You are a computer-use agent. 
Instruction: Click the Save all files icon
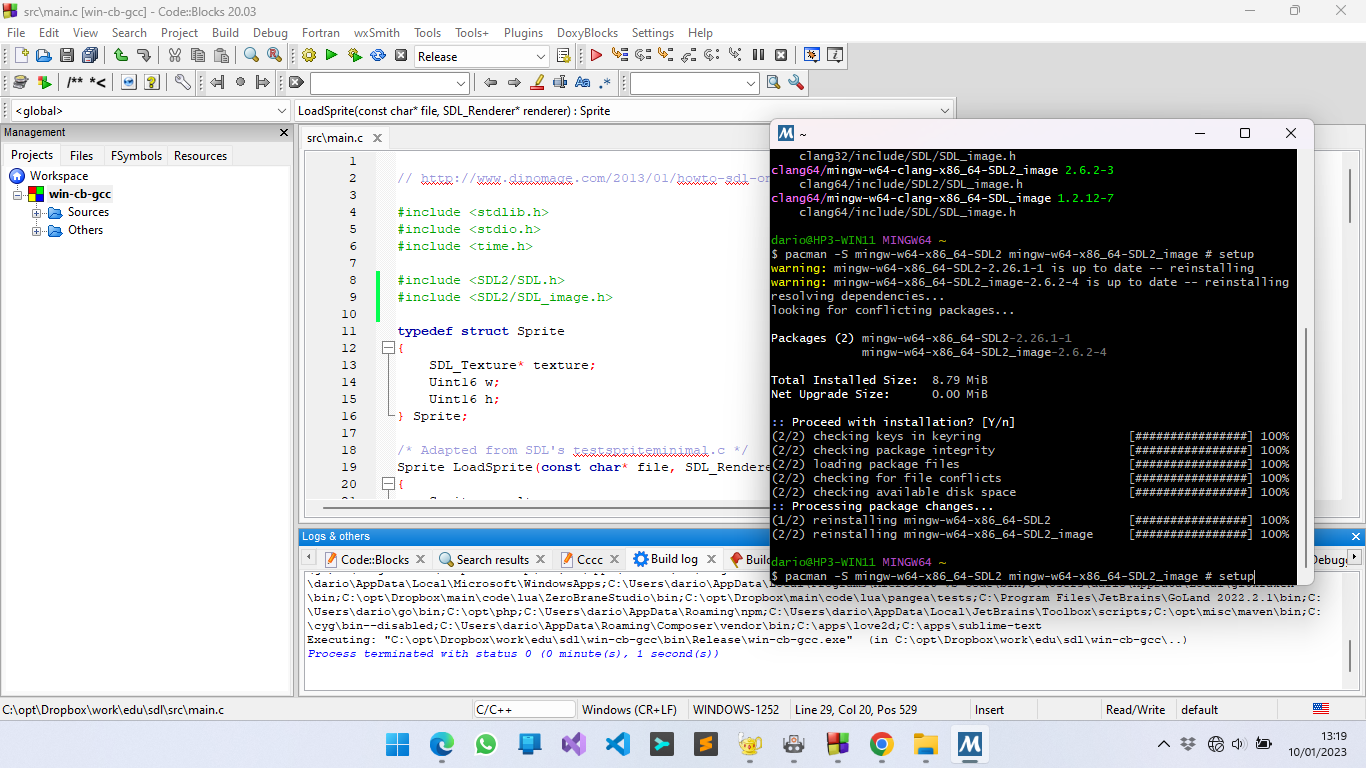(90, 56)
